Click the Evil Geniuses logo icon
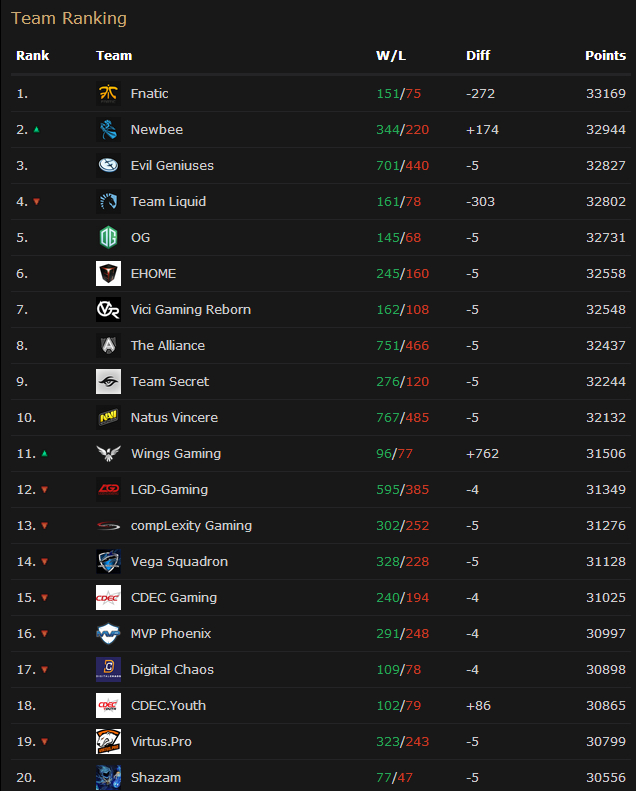636x791 pixels. pyautogui.click(x=109, y=166)
